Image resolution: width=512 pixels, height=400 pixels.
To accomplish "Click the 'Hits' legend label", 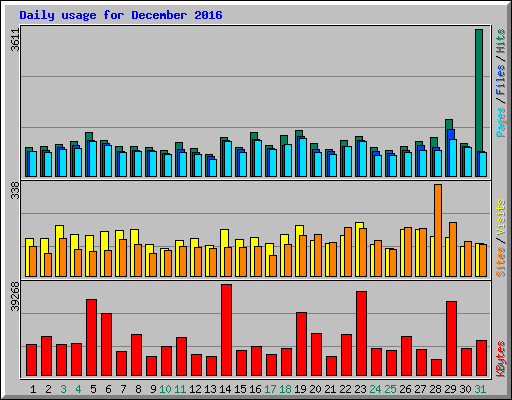I will (x=501, y=41).
